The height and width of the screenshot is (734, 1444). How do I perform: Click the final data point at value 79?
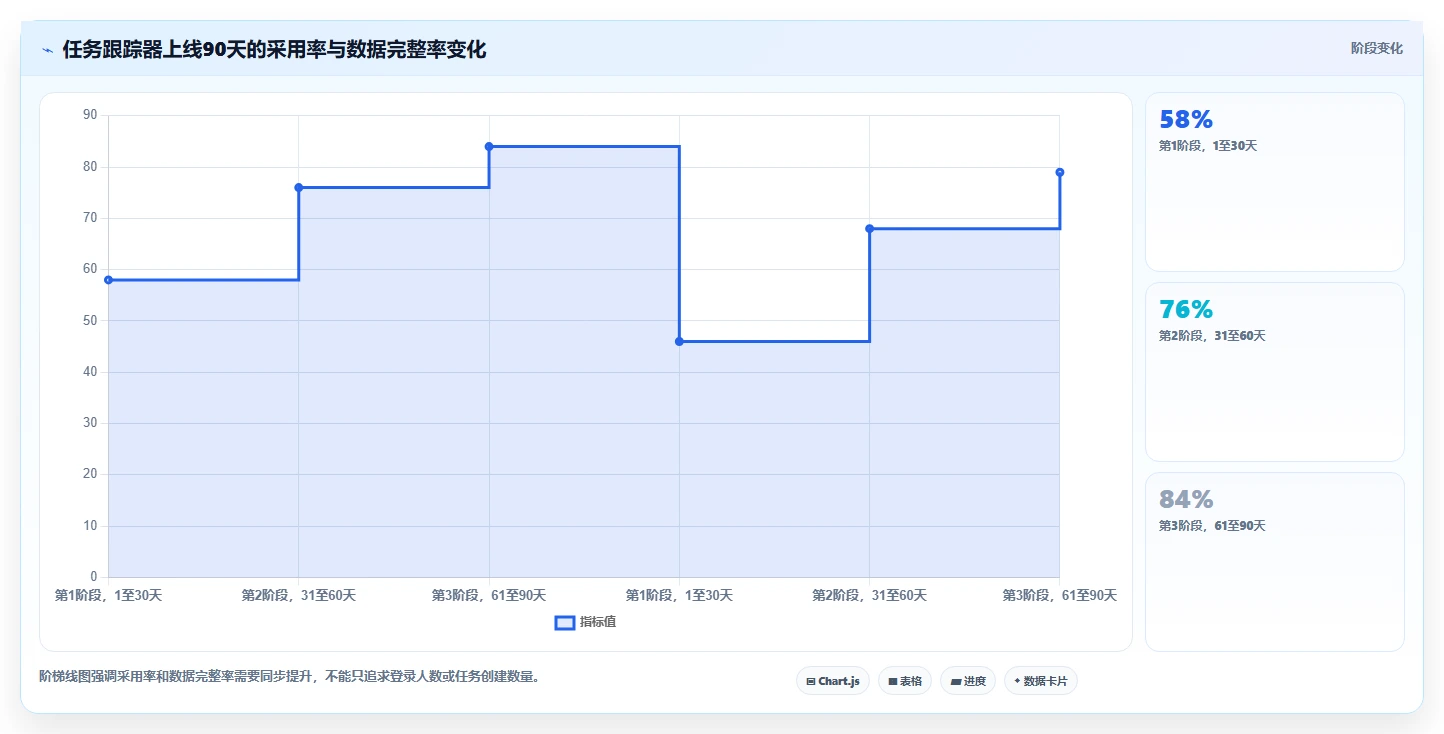coord(1059,172)
